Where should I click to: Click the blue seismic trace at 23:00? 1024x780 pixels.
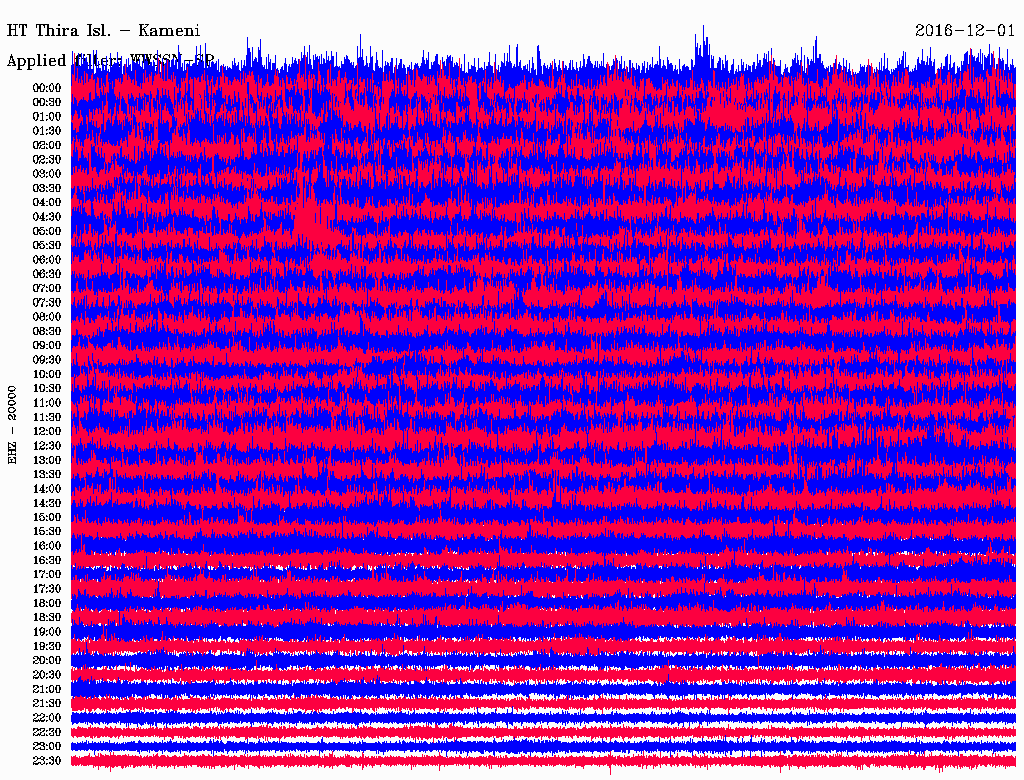[x=543, y=746]
